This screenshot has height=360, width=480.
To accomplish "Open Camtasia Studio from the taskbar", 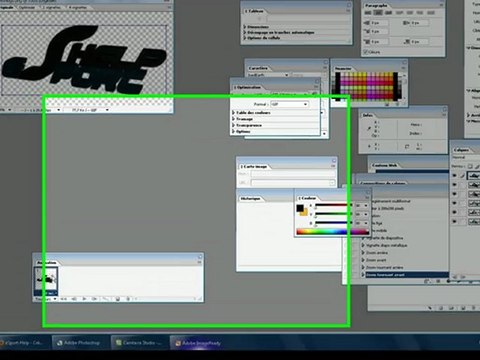I will pyautogui.click(x=140, y=343).
